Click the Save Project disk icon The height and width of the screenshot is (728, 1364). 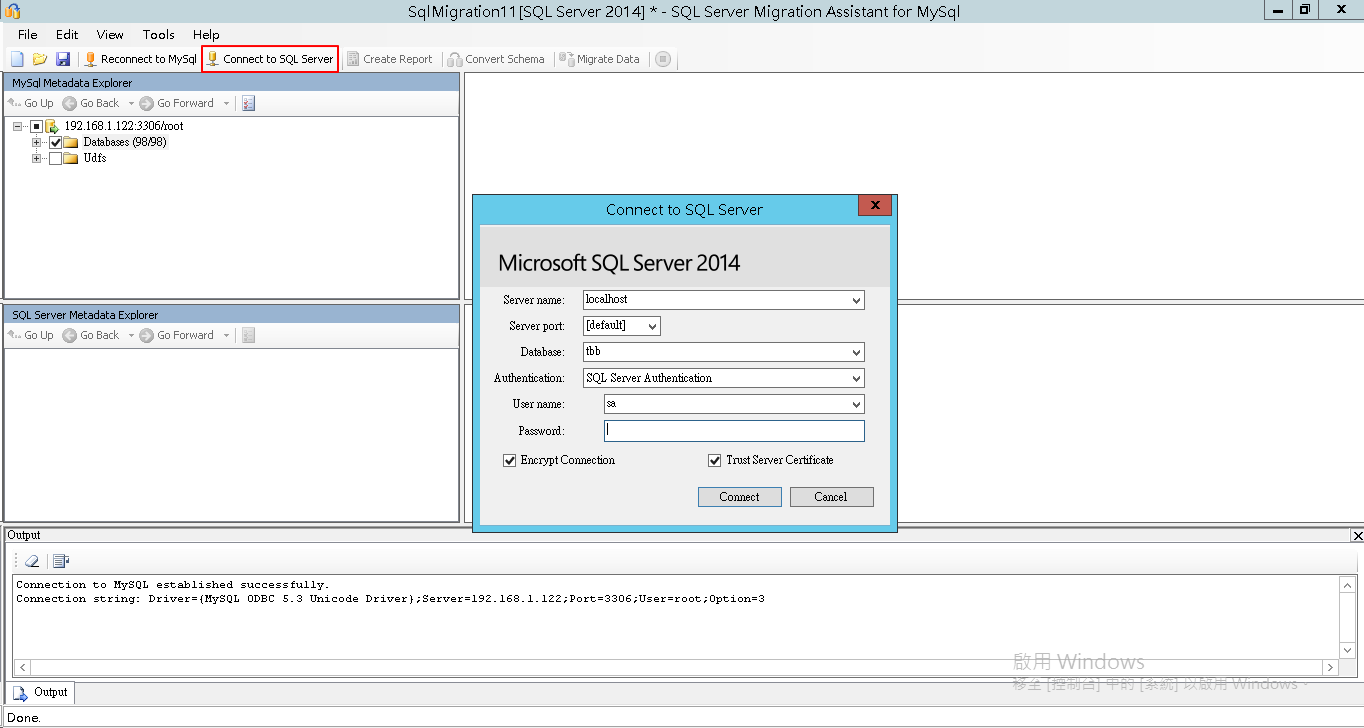tap(63, 59)
